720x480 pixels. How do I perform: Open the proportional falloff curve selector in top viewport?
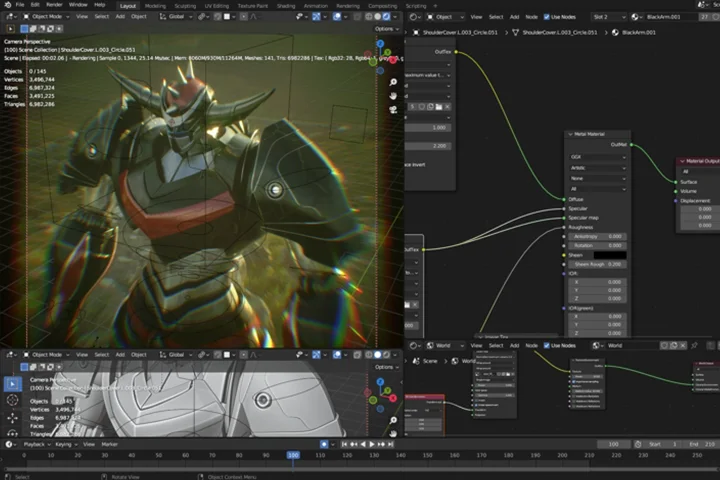(253, 17)
